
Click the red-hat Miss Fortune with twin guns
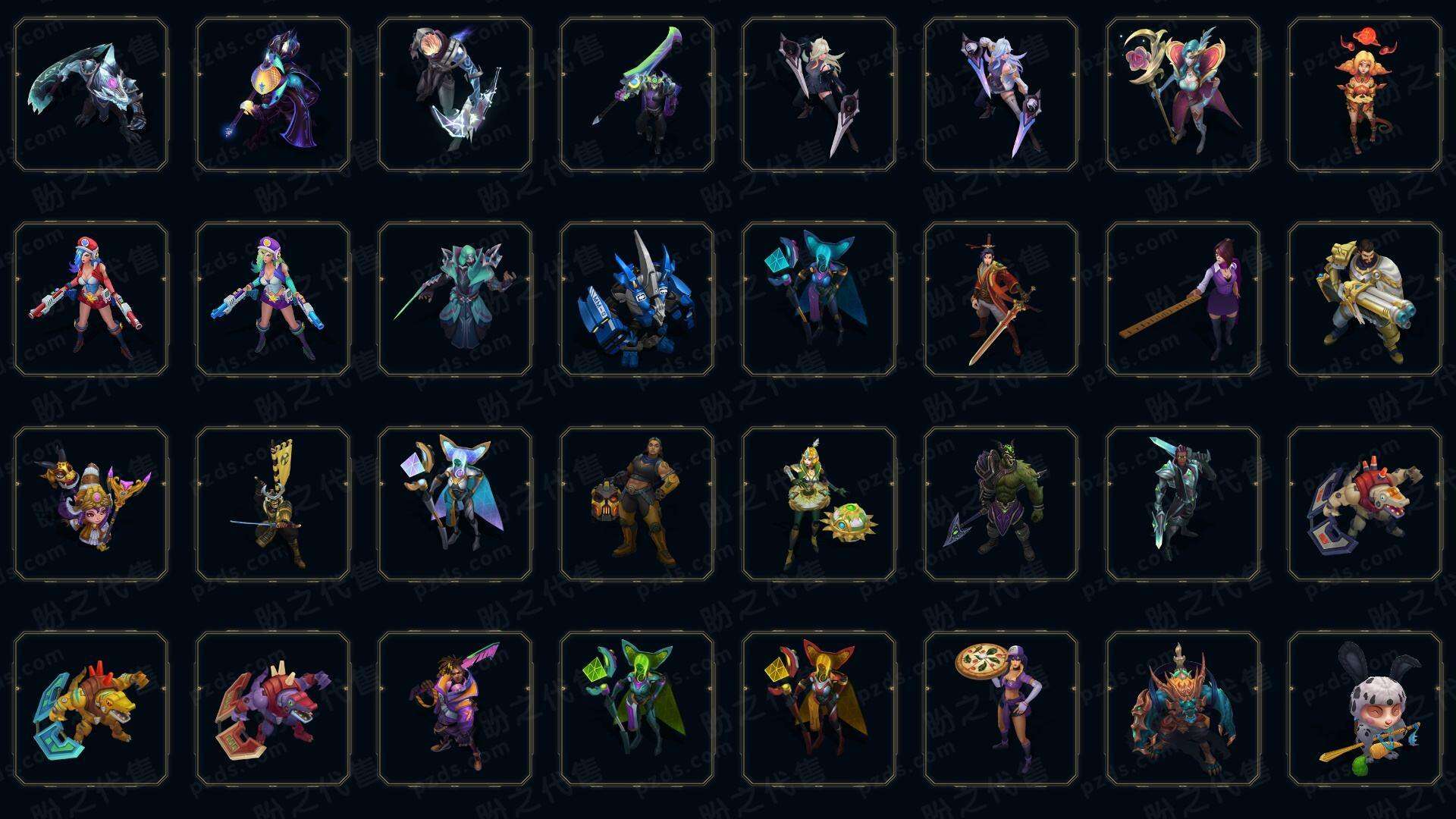click(91, 299)
